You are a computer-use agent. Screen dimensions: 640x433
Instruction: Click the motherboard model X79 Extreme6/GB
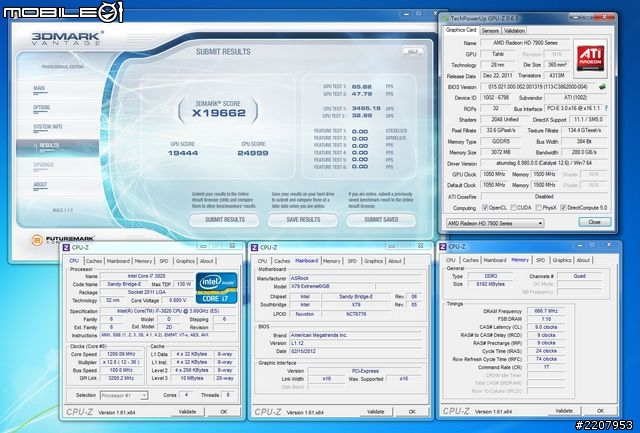331,286
